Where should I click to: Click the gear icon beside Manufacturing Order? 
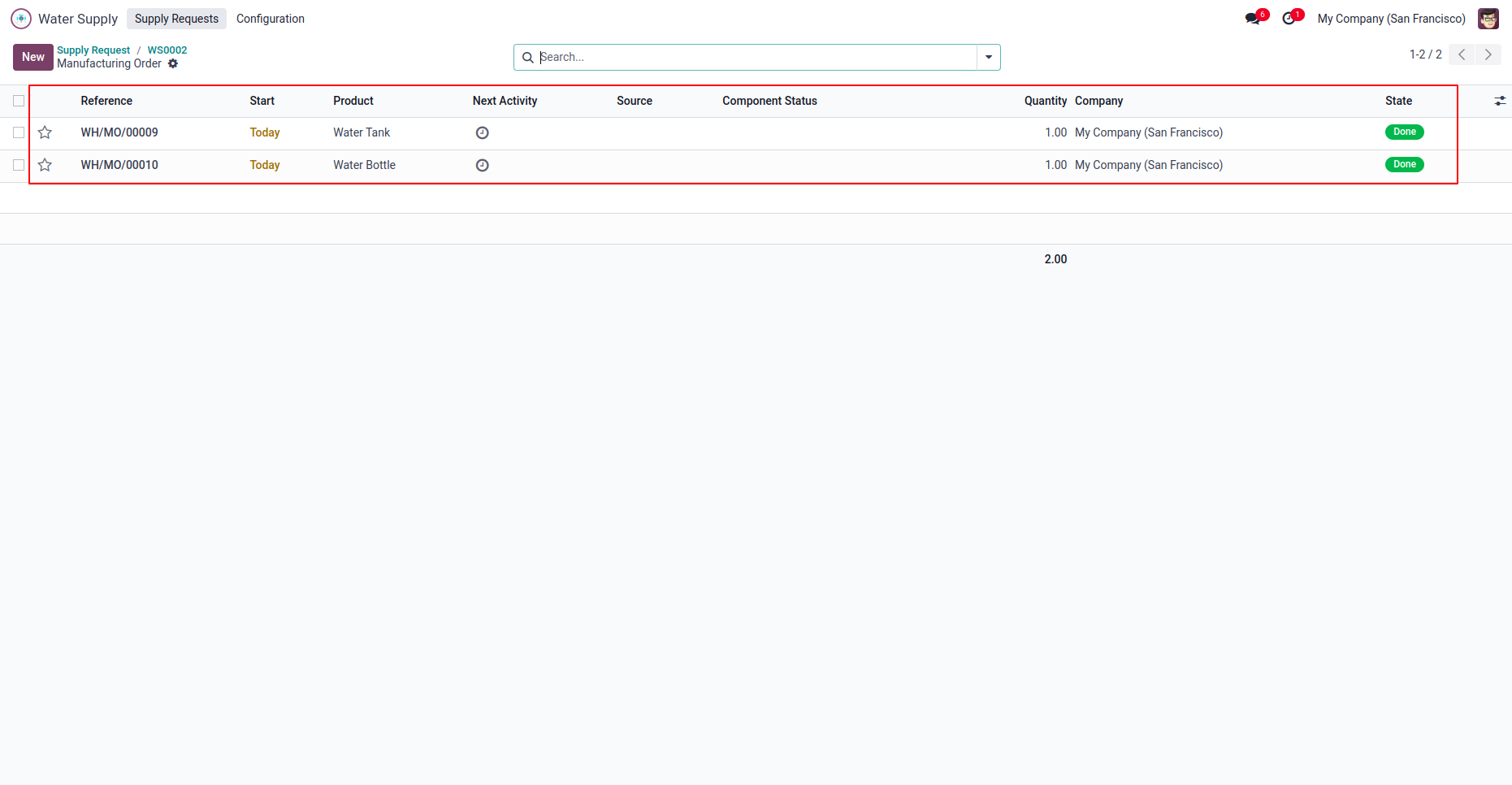173,63
